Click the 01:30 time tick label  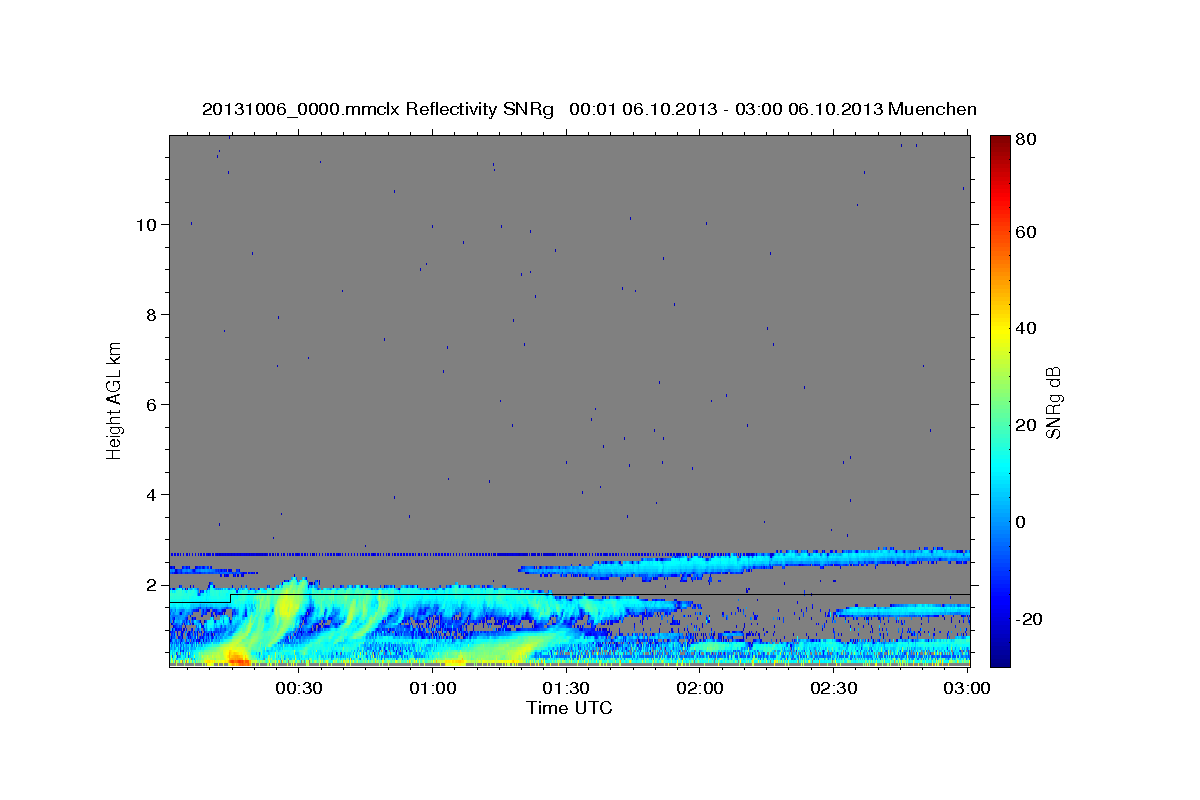tap(566, 688)
